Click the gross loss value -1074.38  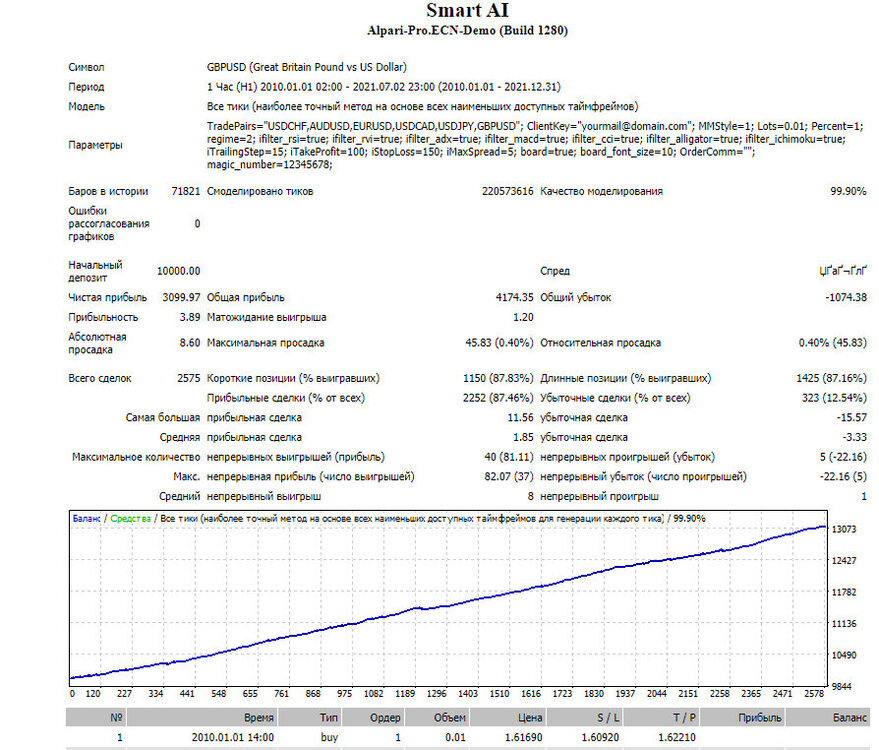846,298
